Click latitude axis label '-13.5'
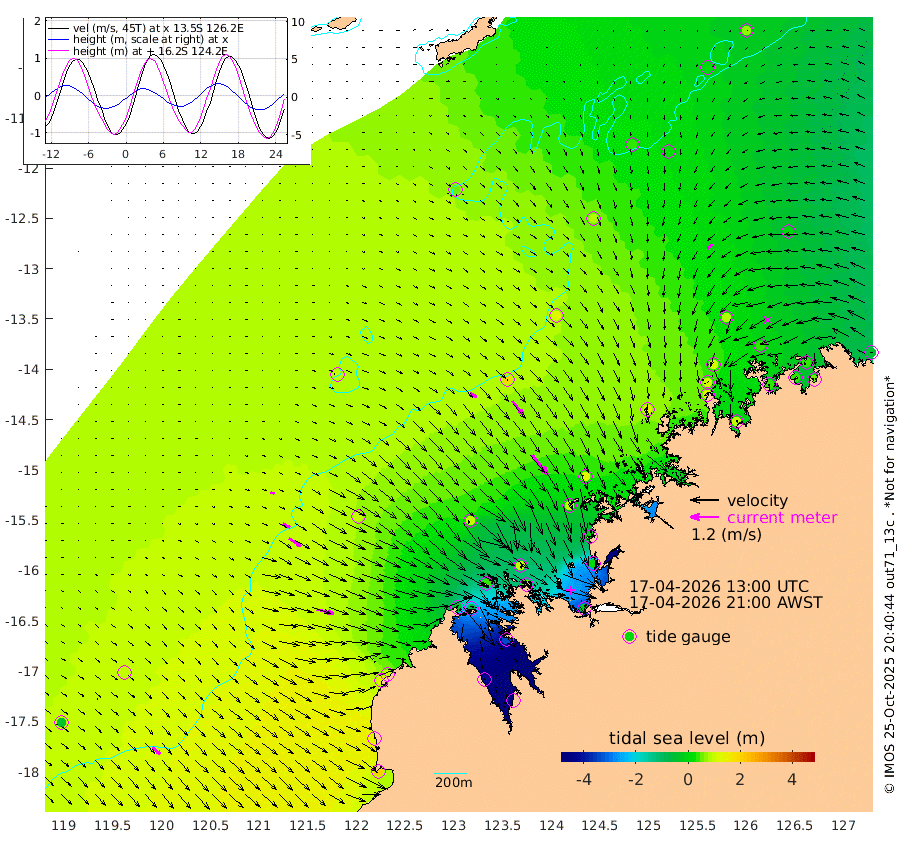900x846 pixels. (x=21, y=319)
